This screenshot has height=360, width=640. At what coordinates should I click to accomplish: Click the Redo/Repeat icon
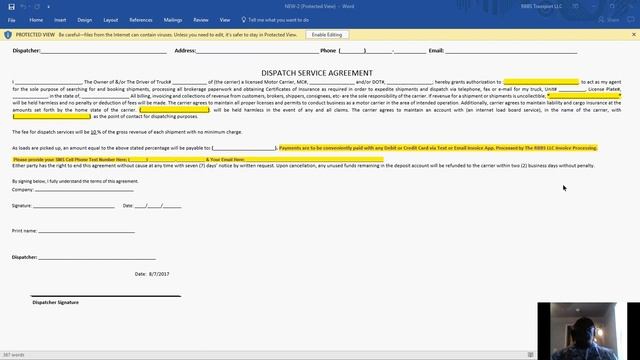37,7
